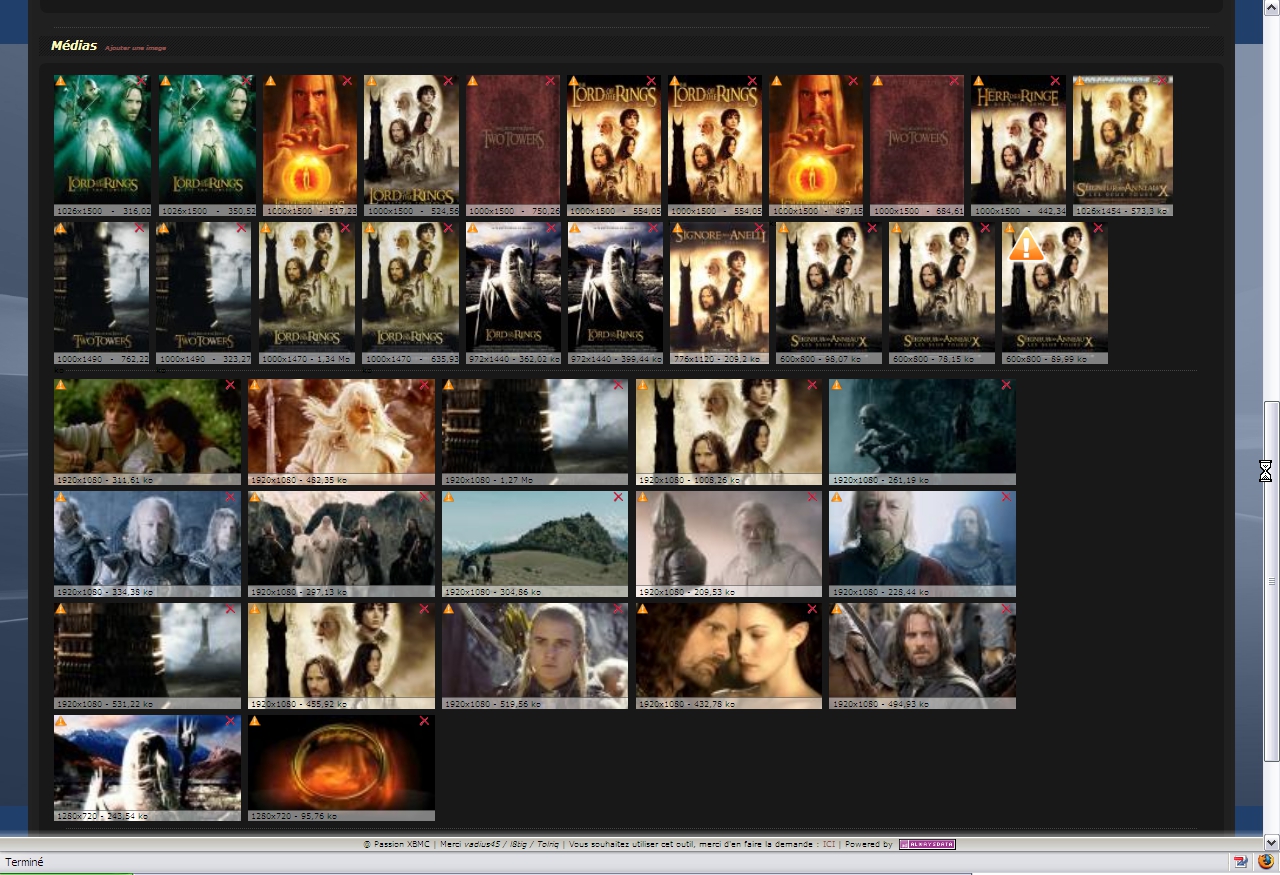This screenshot has height=875, width=1280.
Task: Delete the 1,27 Mo dark tower fanart
Action: pos(618,385)
